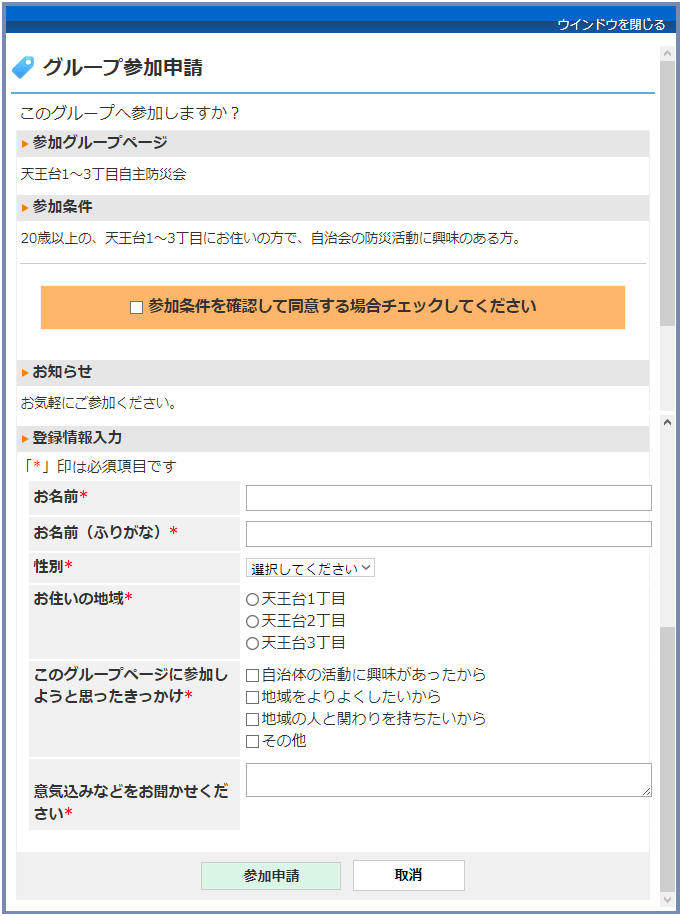Click the orange arrow beside 参加条件
681x916 pixels.
pos(25,208)
